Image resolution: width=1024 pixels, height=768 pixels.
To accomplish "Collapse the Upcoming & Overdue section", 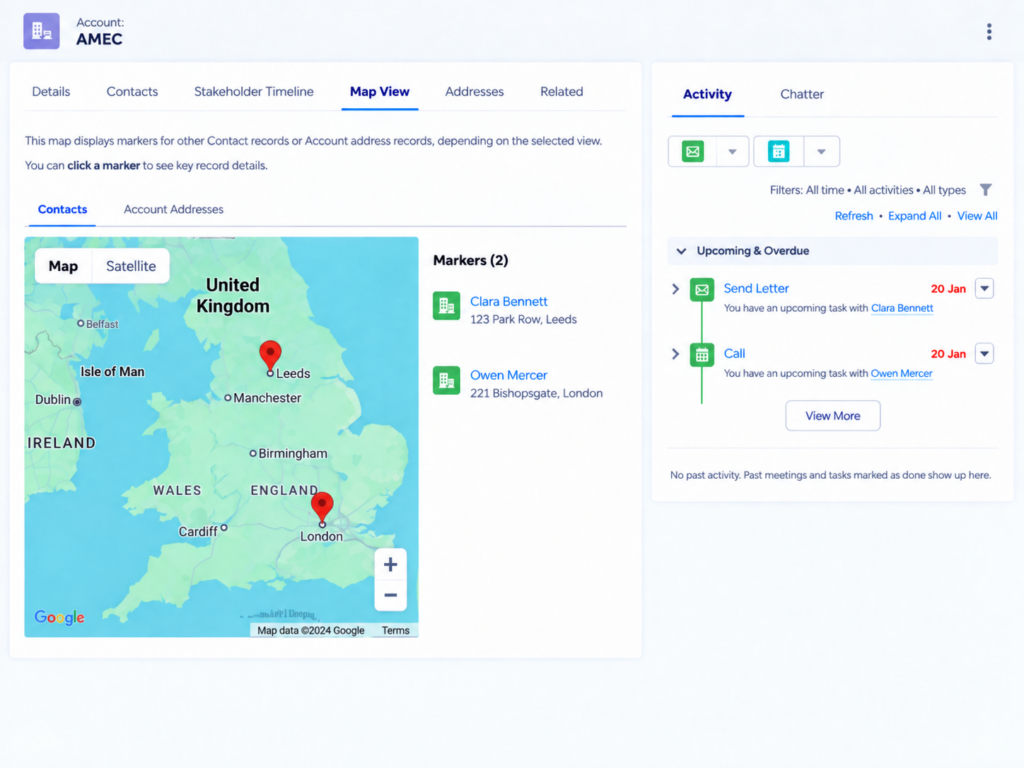I will point(681,251).
